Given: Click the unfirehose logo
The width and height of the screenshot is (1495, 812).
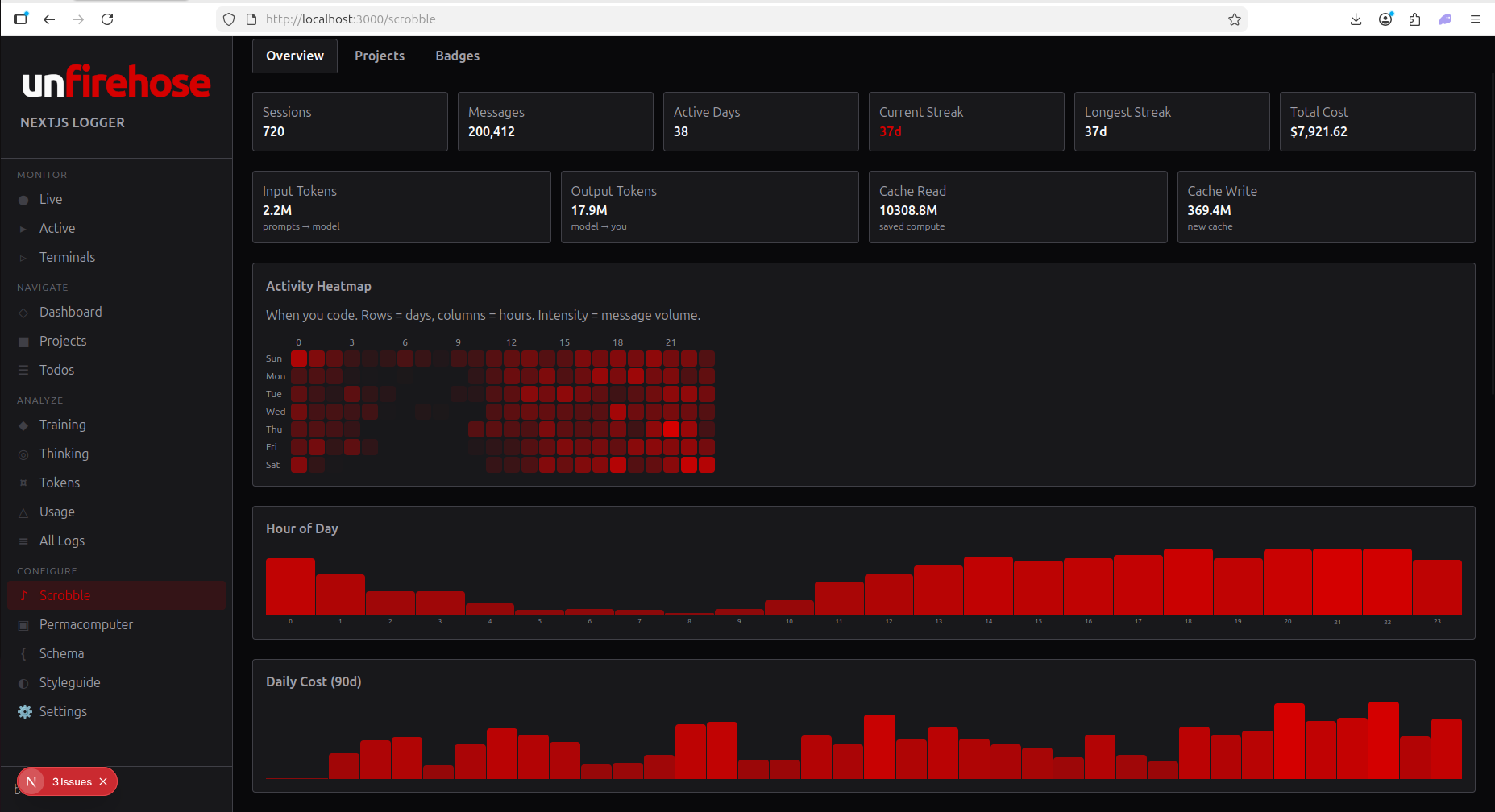Looking at the screenshot, I should click(116, 81).
